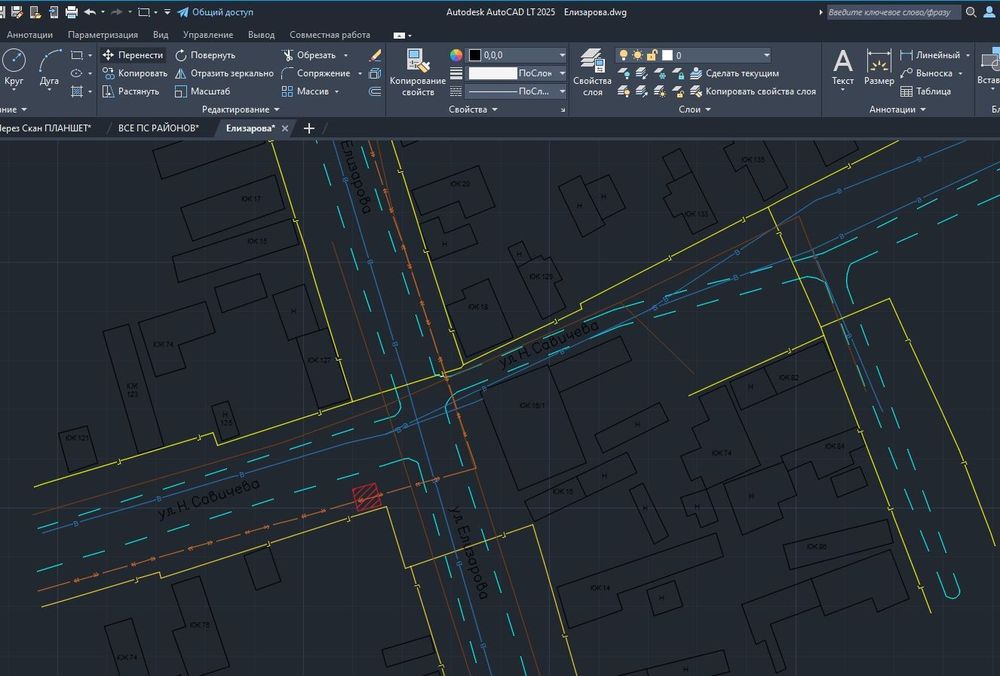Toggle the layer lock padlock icon
1000x676 pixels.
tap(652, 55)
